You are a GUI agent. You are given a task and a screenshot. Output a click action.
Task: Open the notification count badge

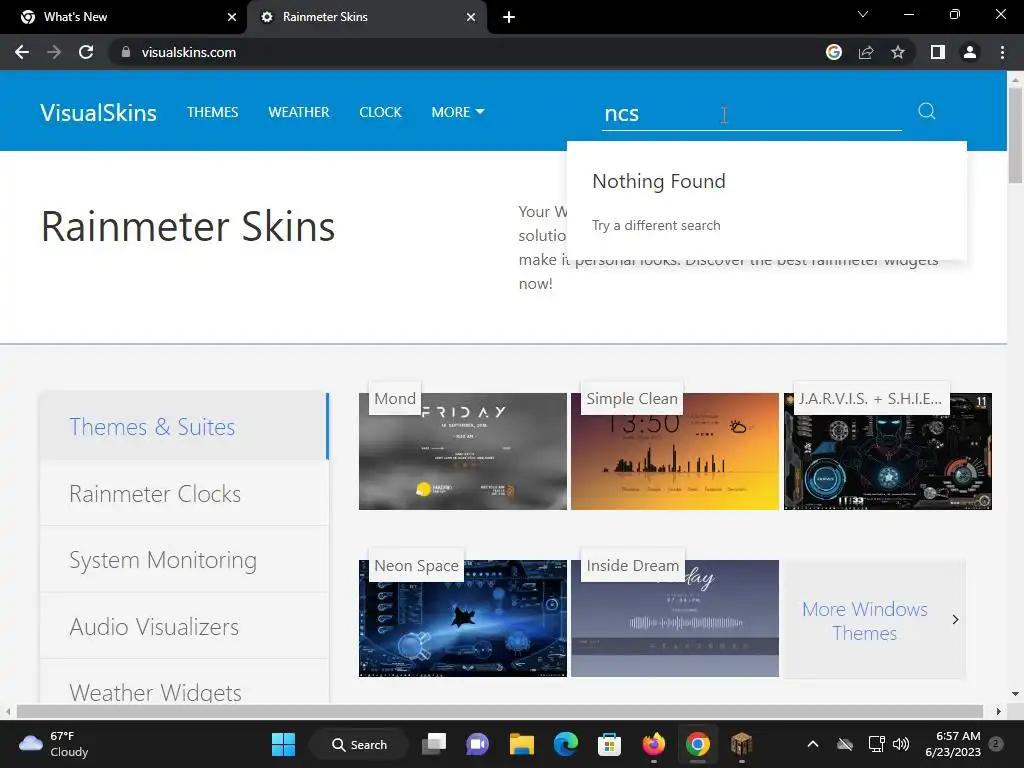(x=996, y=743)
